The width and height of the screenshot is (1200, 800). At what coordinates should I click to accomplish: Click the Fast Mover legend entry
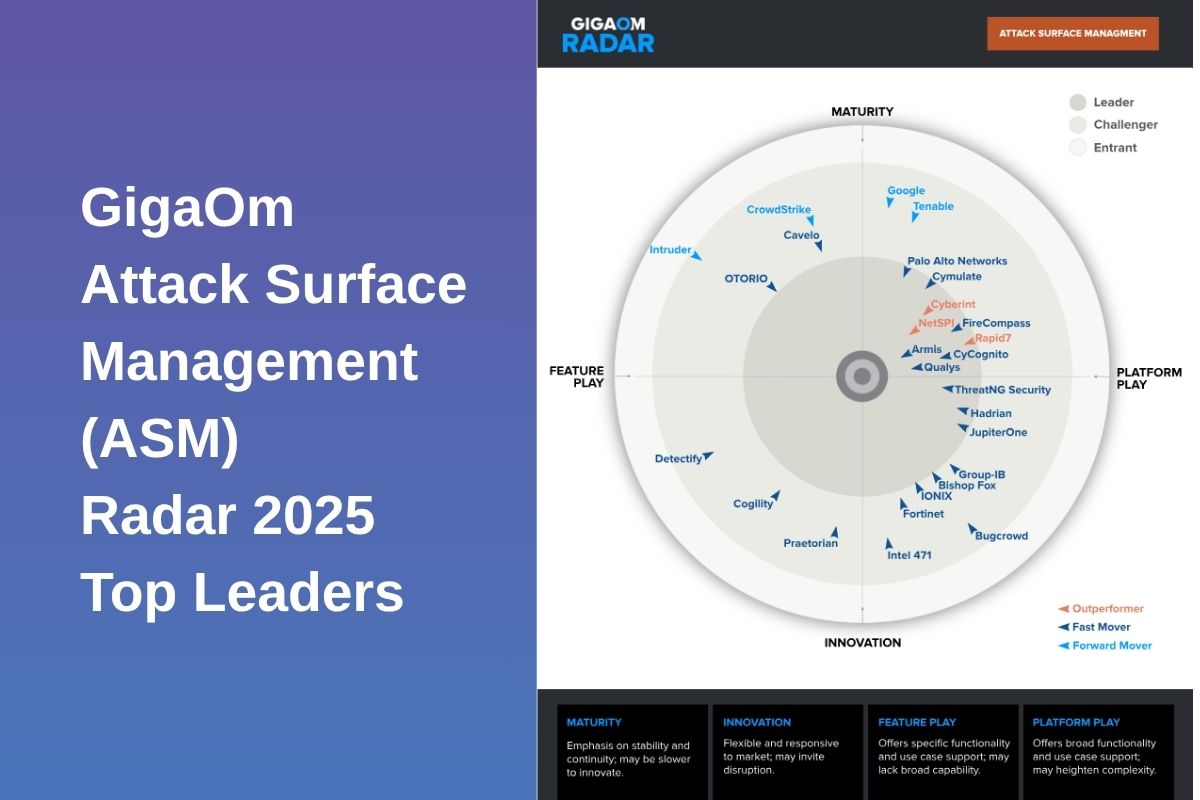click(1093, 627)
